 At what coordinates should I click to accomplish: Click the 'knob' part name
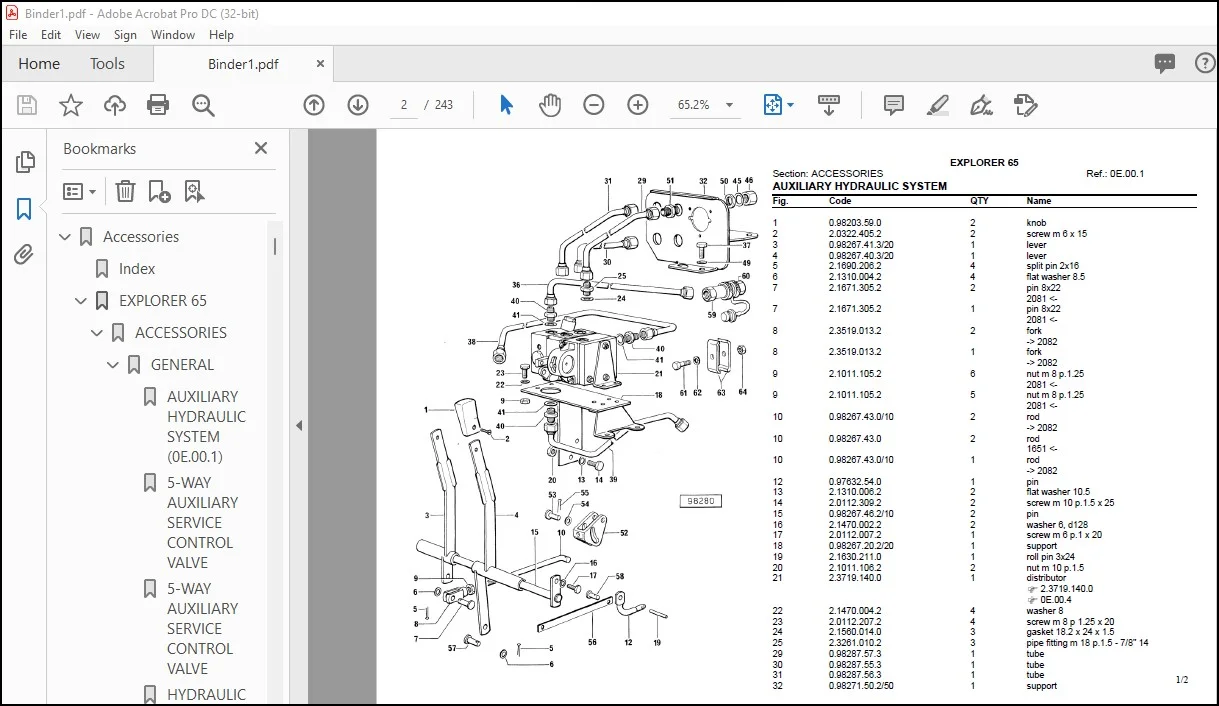[1036, 223]
